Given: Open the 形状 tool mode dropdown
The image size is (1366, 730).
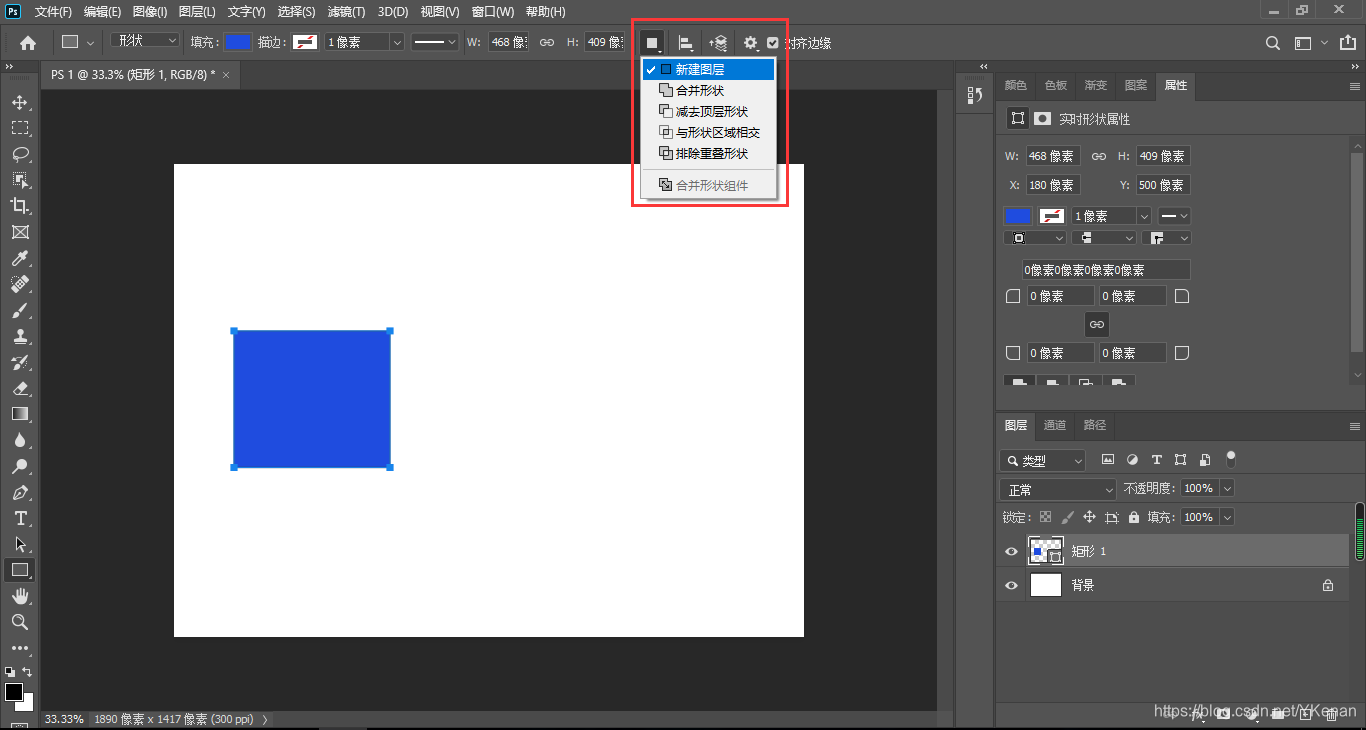Looking at the screenshot, I should point(145,41).
